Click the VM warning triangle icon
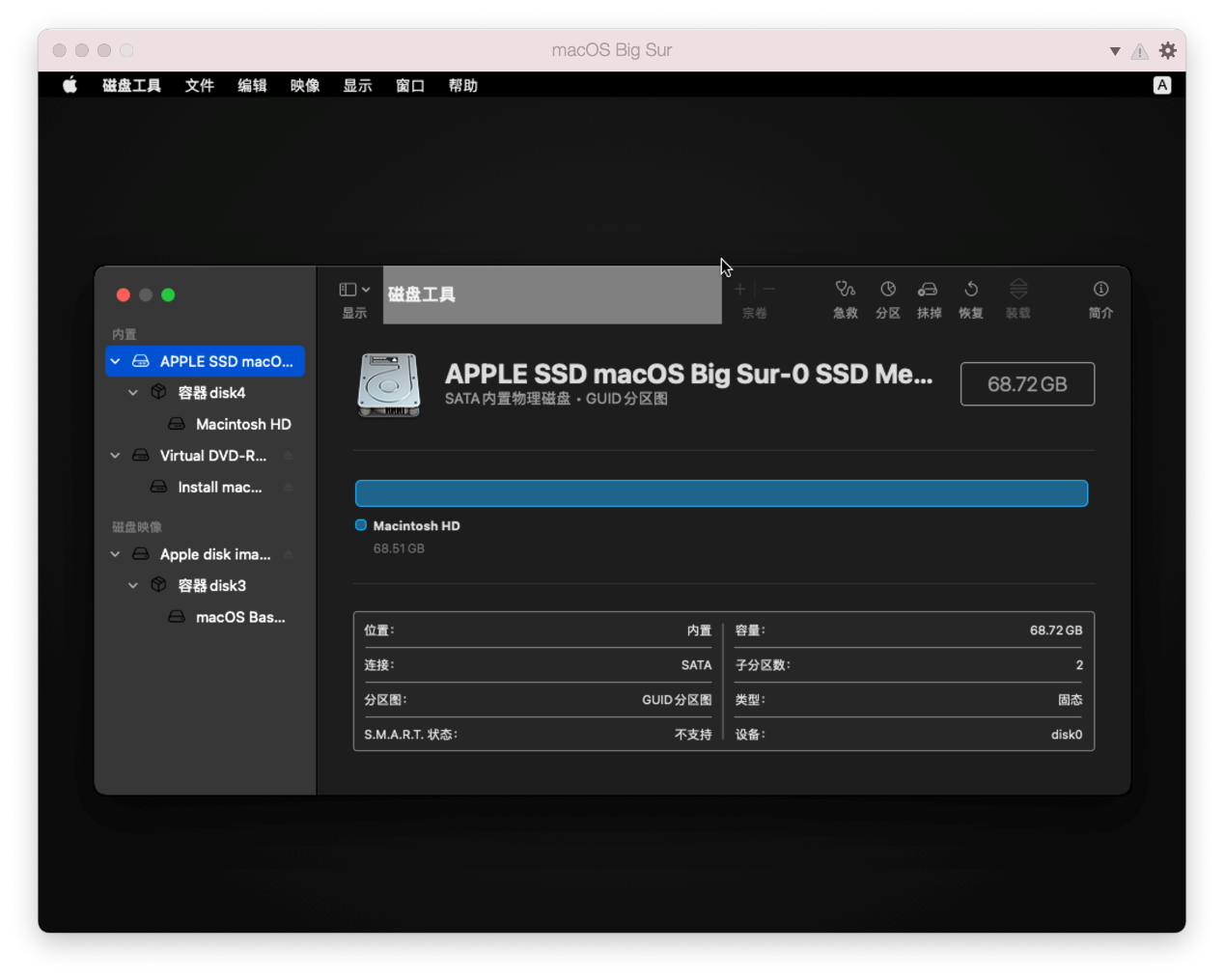This screenshot has height=980, width=1224. (1140, 51)
